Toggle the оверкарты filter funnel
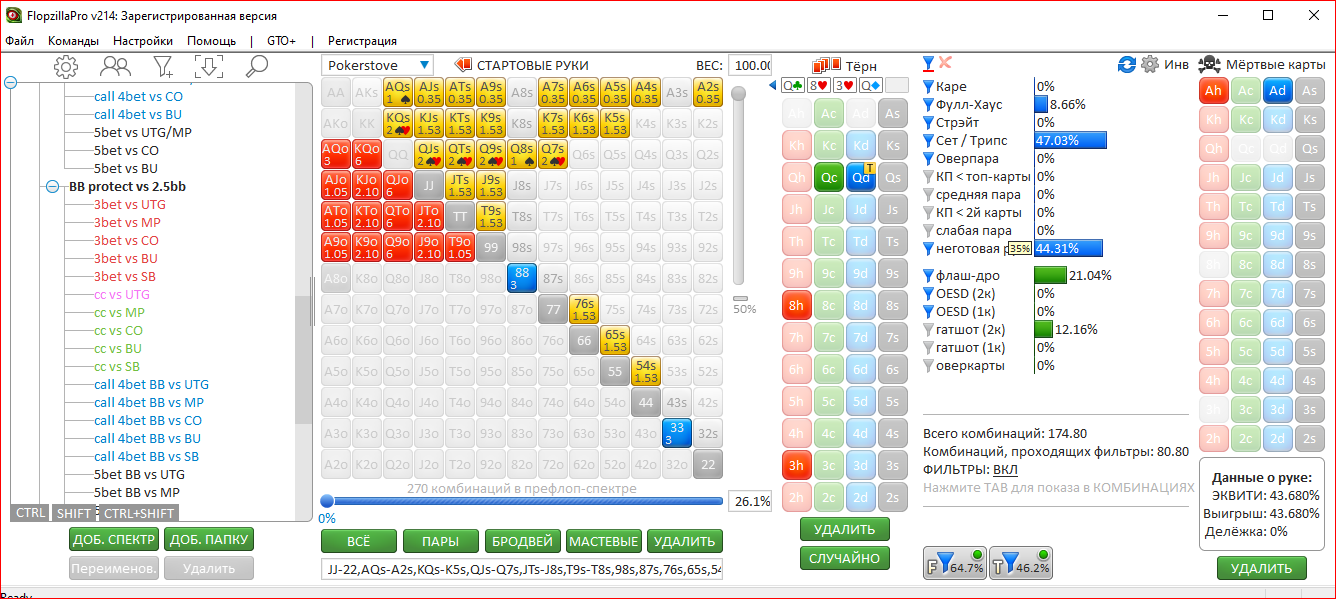 click(x=928, y=366)
